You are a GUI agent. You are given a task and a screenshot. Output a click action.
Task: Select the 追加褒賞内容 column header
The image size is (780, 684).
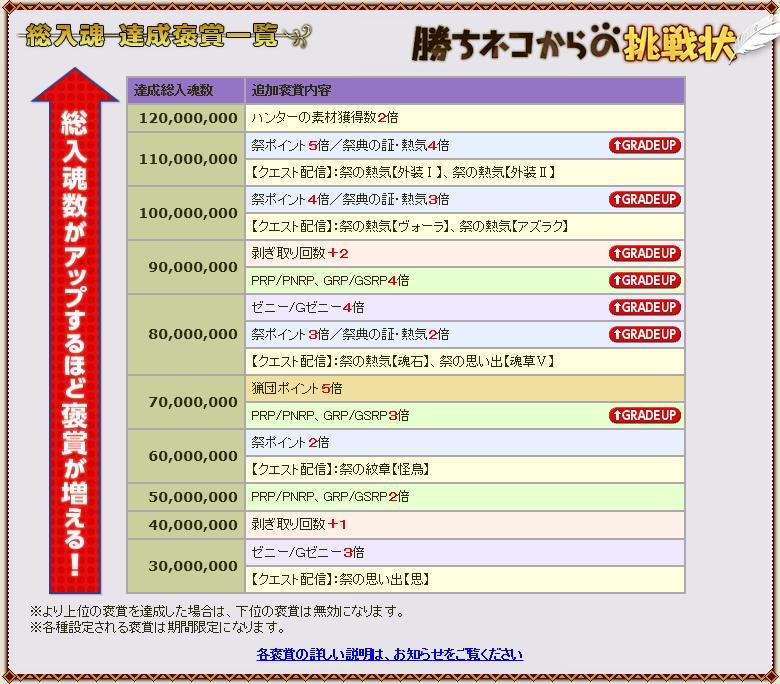point(465,90)
